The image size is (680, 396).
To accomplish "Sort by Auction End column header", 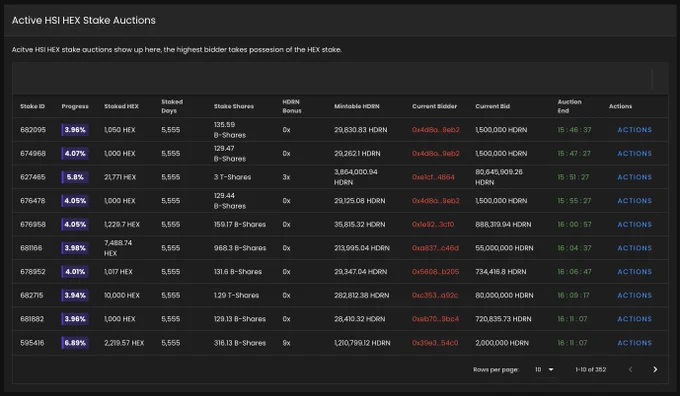I will (569, 106).
